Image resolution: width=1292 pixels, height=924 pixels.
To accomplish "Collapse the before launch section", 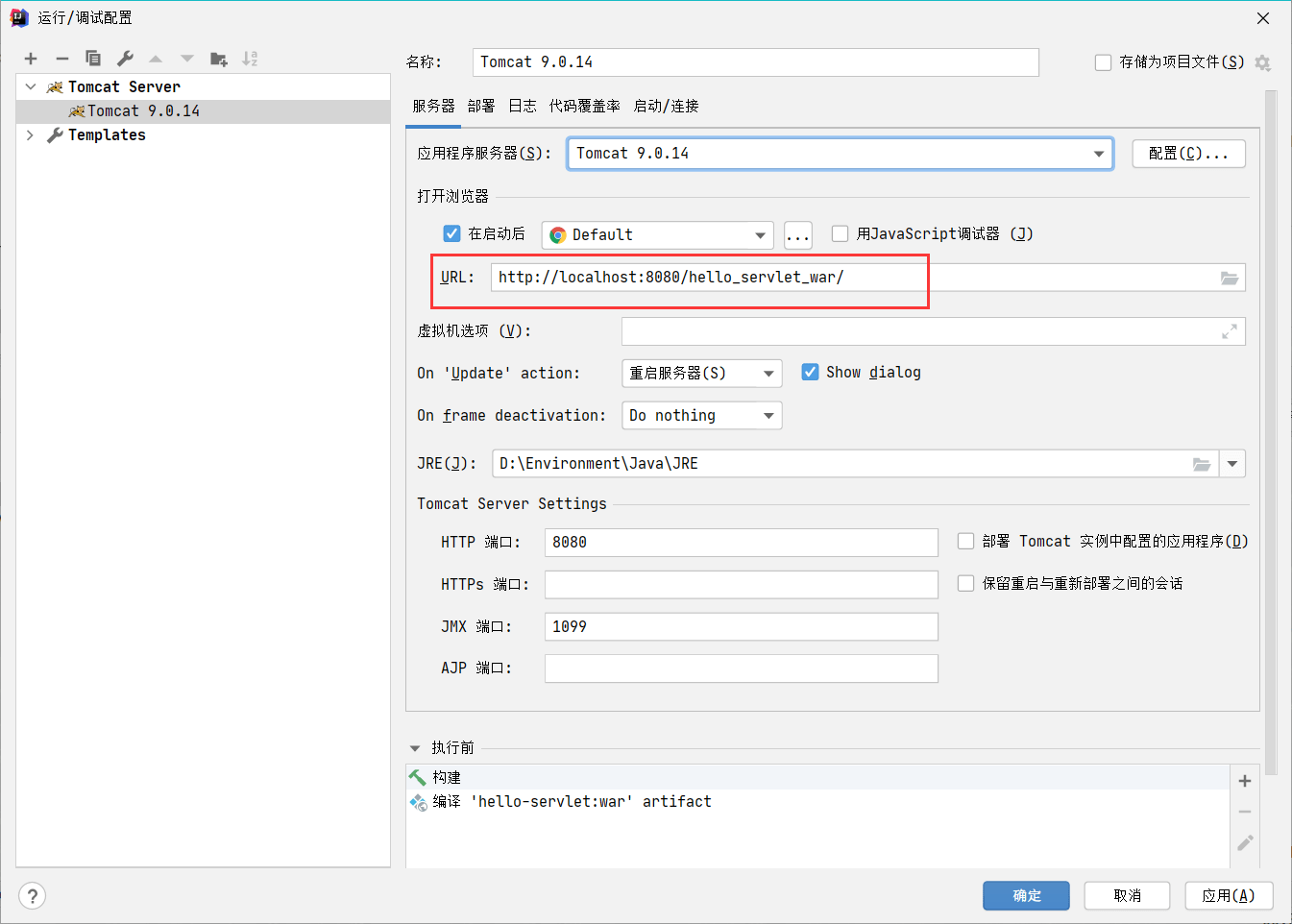I will 415,748.
